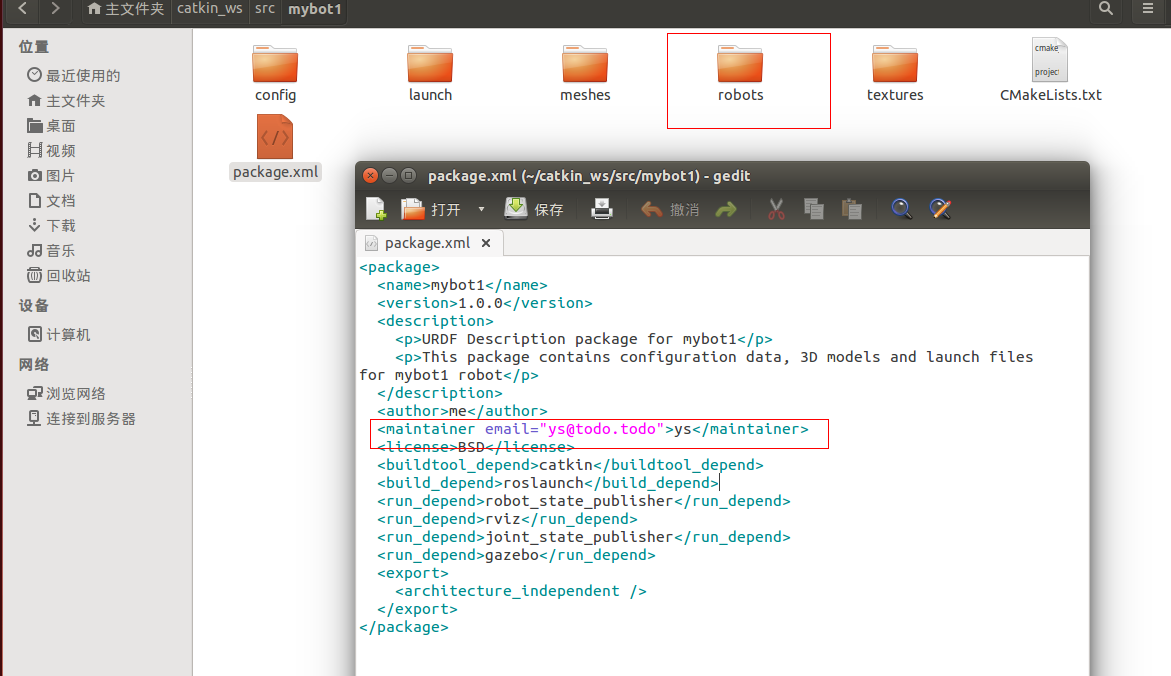Select the config folder

coord(275,73)
